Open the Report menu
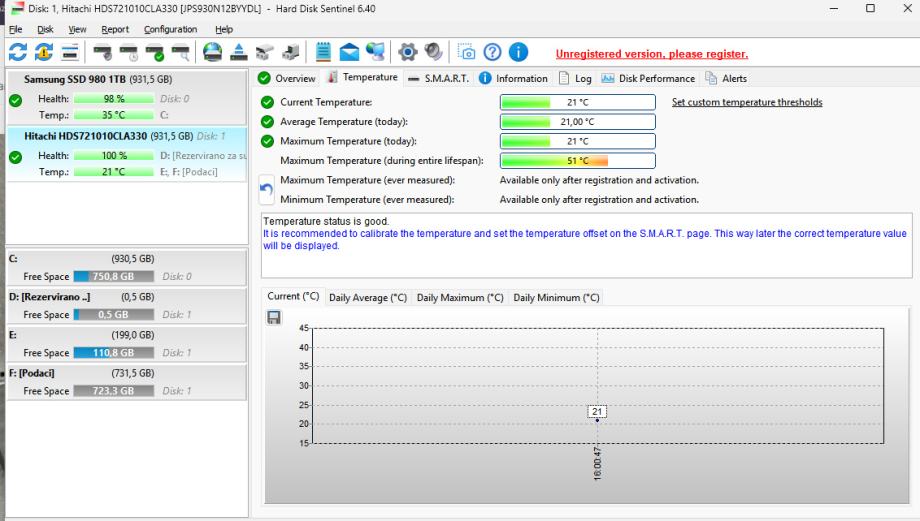 [115, 29]
